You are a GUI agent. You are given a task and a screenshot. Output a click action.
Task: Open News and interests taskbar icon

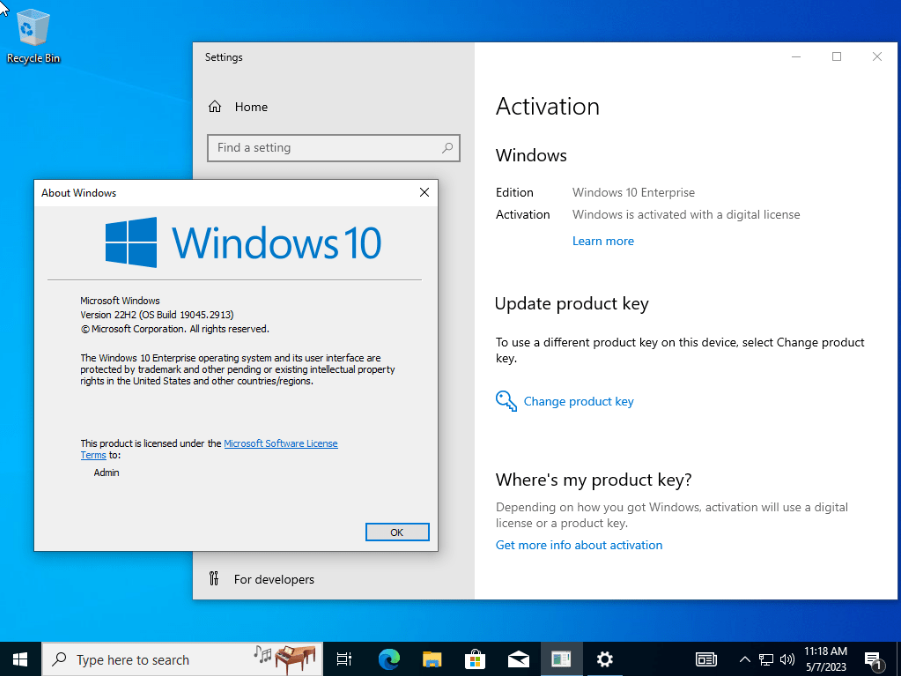tap(706, 659)
